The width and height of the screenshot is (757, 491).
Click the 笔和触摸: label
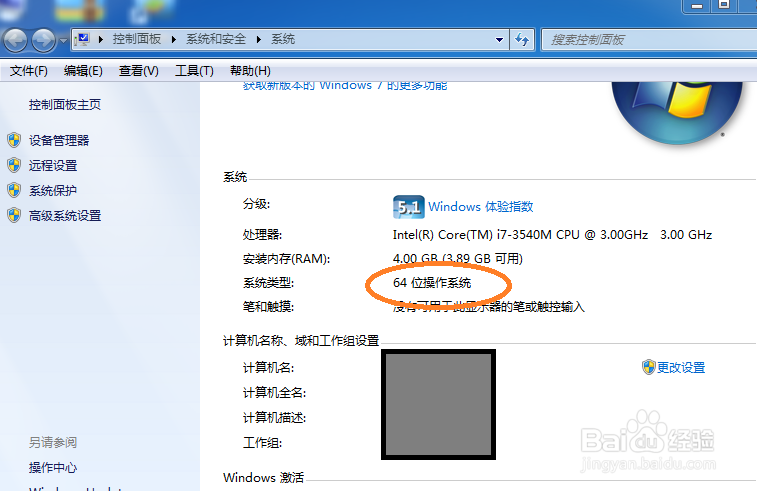[x=268, y=307]
